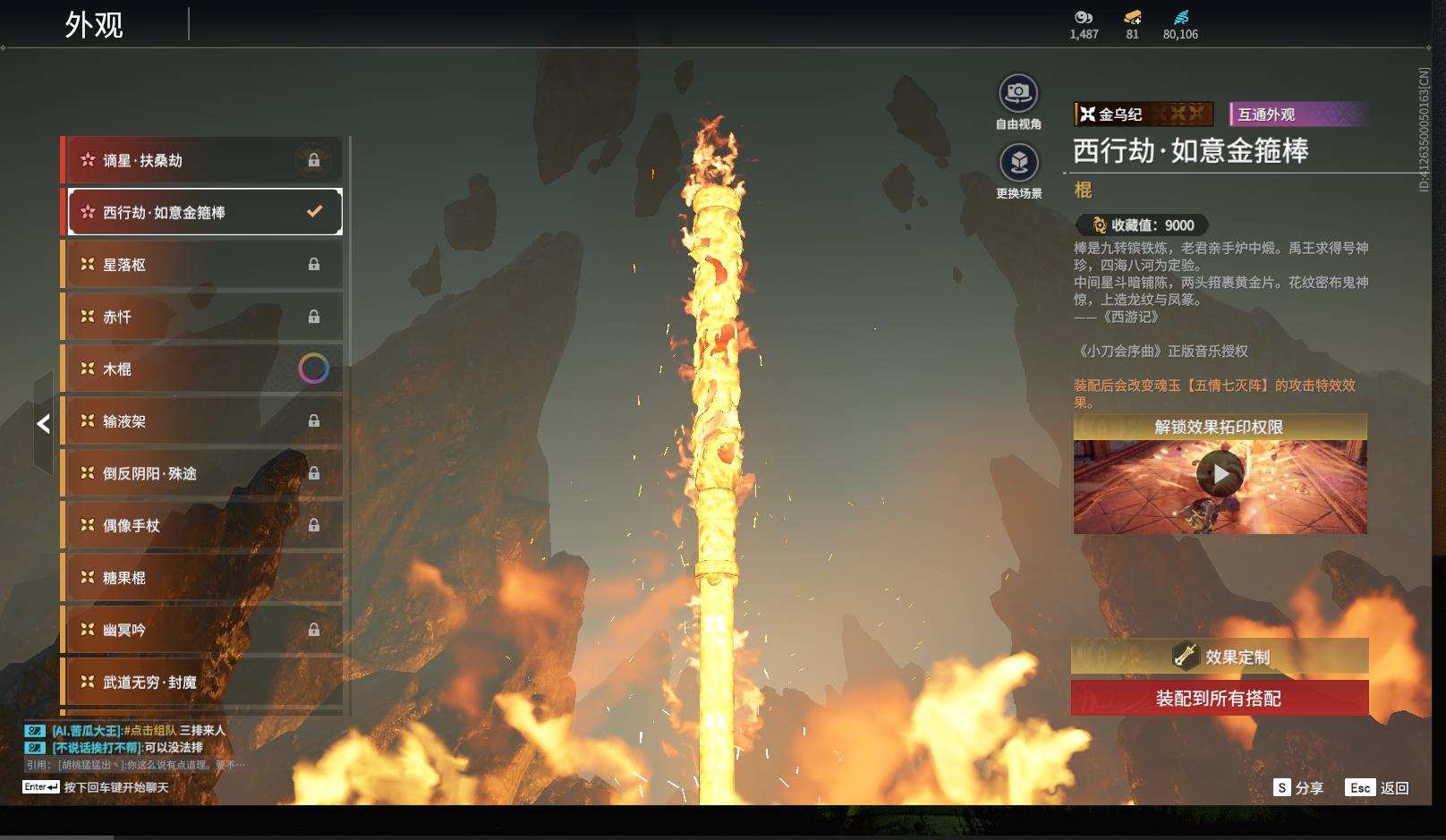Screen dimensions: 1446x840
Task: Click the 解锁效果拓印权限 banner
Action: [x=1220, y=427]
